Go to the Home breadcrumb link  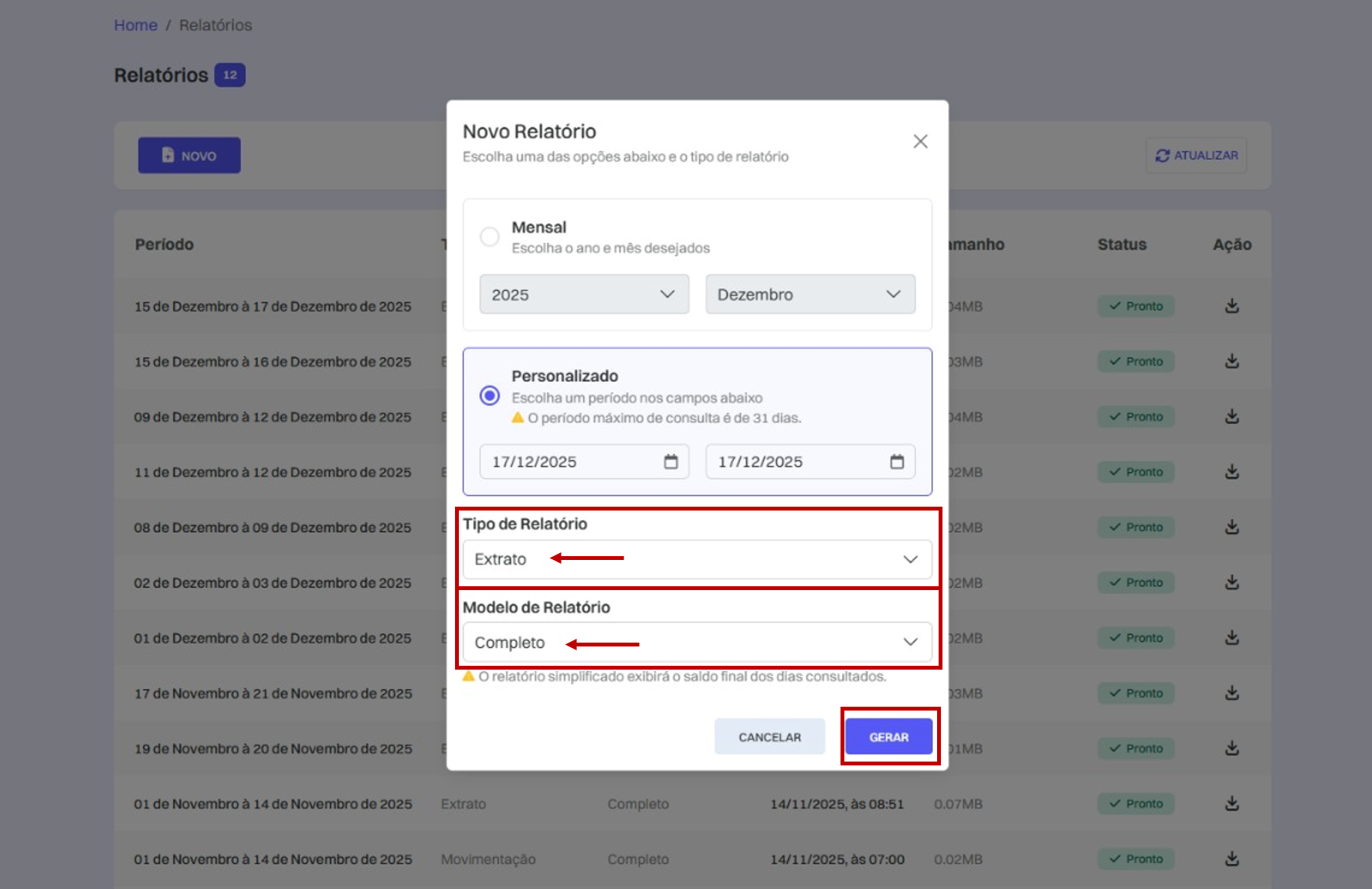tap(136, 25)
